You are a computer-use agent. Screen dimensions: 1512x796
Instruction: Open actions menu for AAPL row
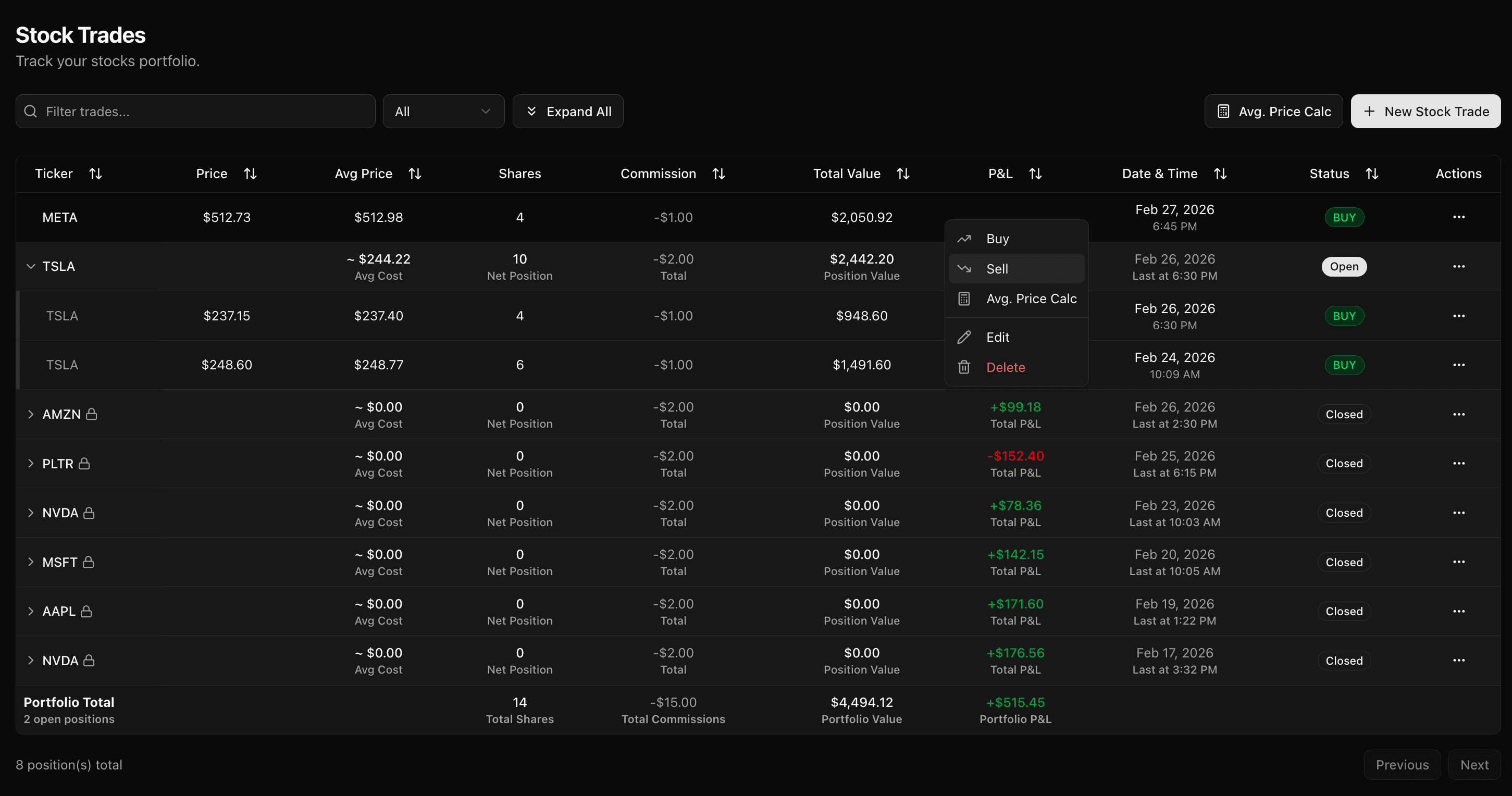pos(1458,612)
